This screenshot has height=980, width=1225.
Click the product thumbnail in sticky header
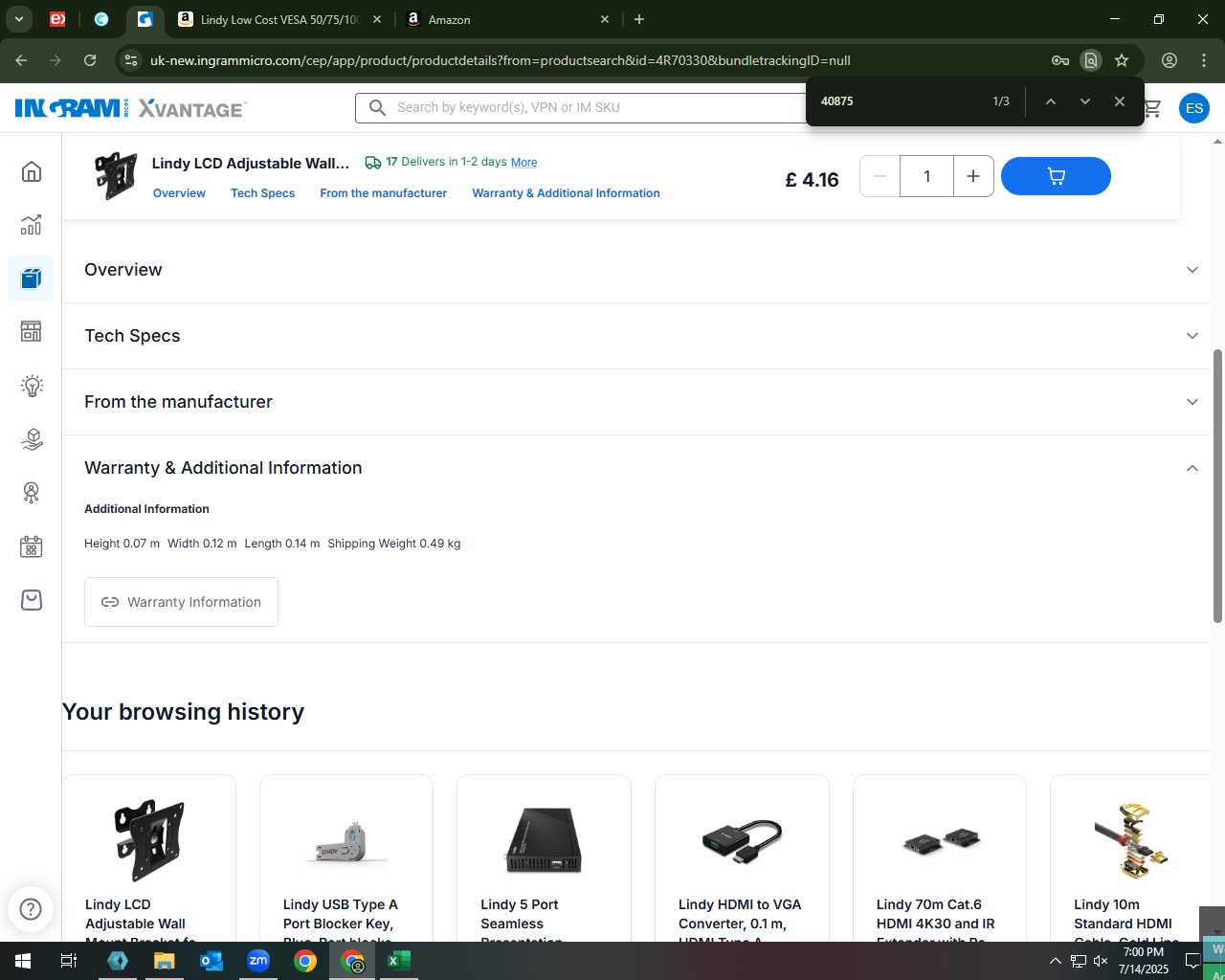[x=116, y=176]
